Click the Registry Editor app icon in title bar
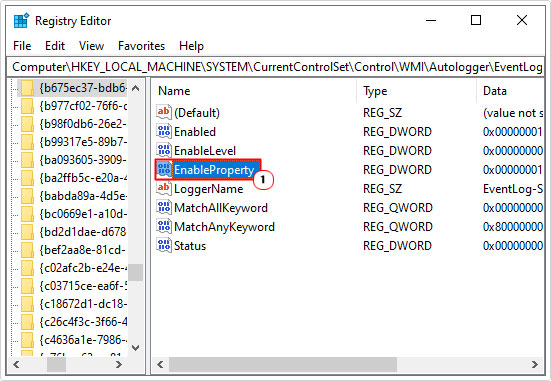The width and height of the screenshot is (551, 381). coord(21,21)
